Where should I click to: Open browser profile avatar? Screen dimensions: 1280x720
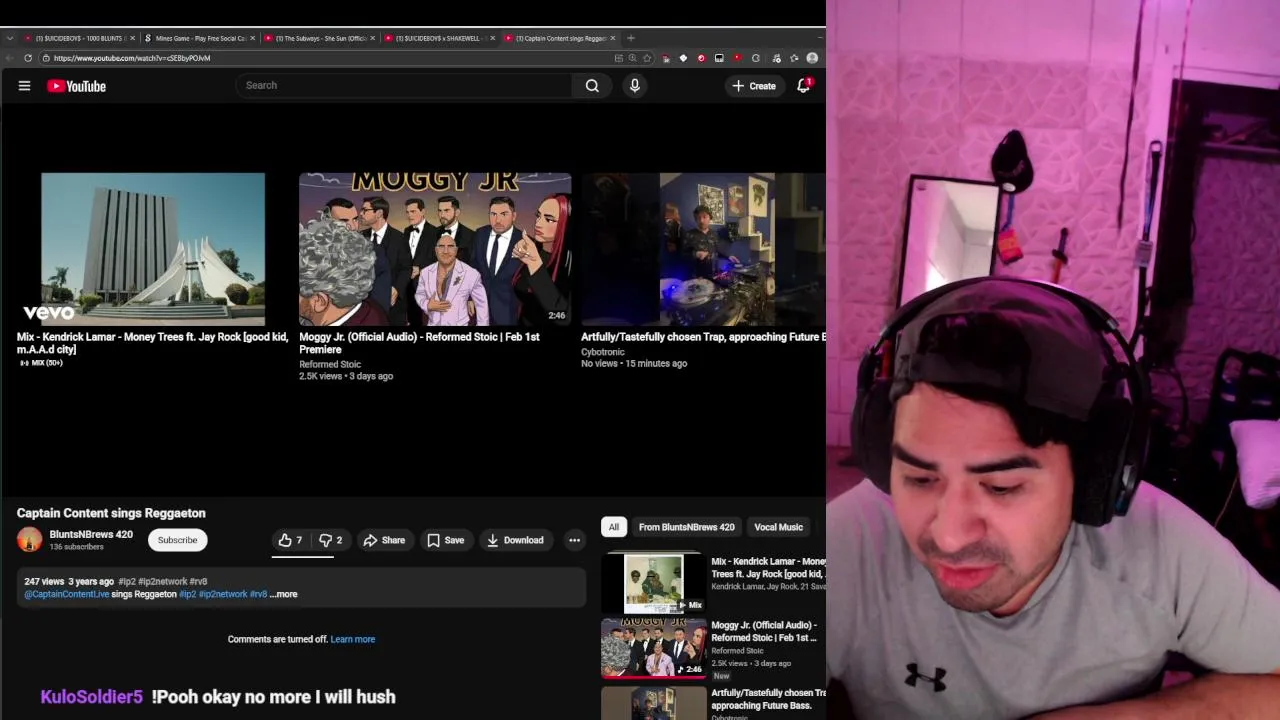[812, 58]
